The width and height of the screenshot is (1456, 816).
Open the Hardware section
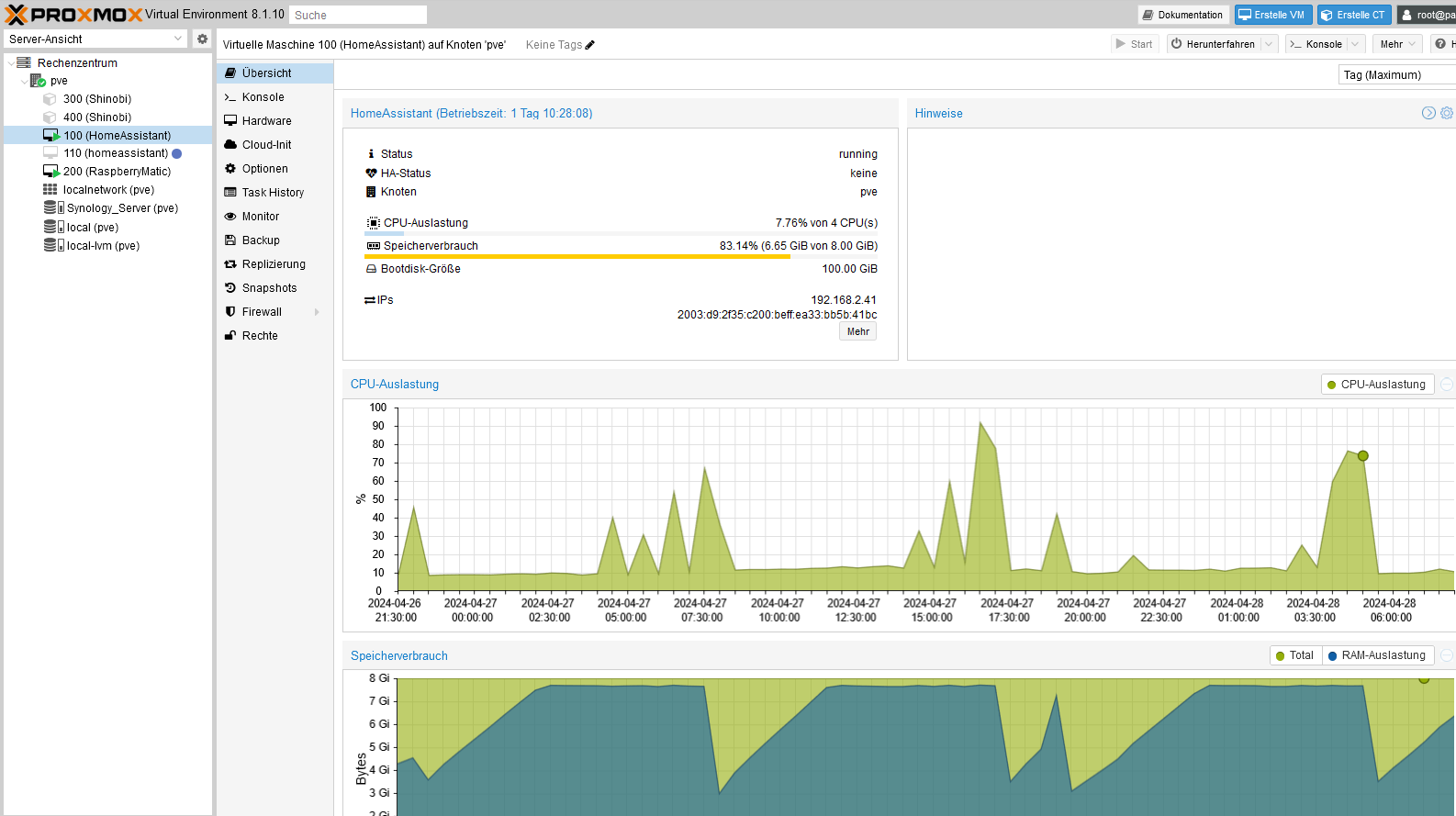(275, 121)
